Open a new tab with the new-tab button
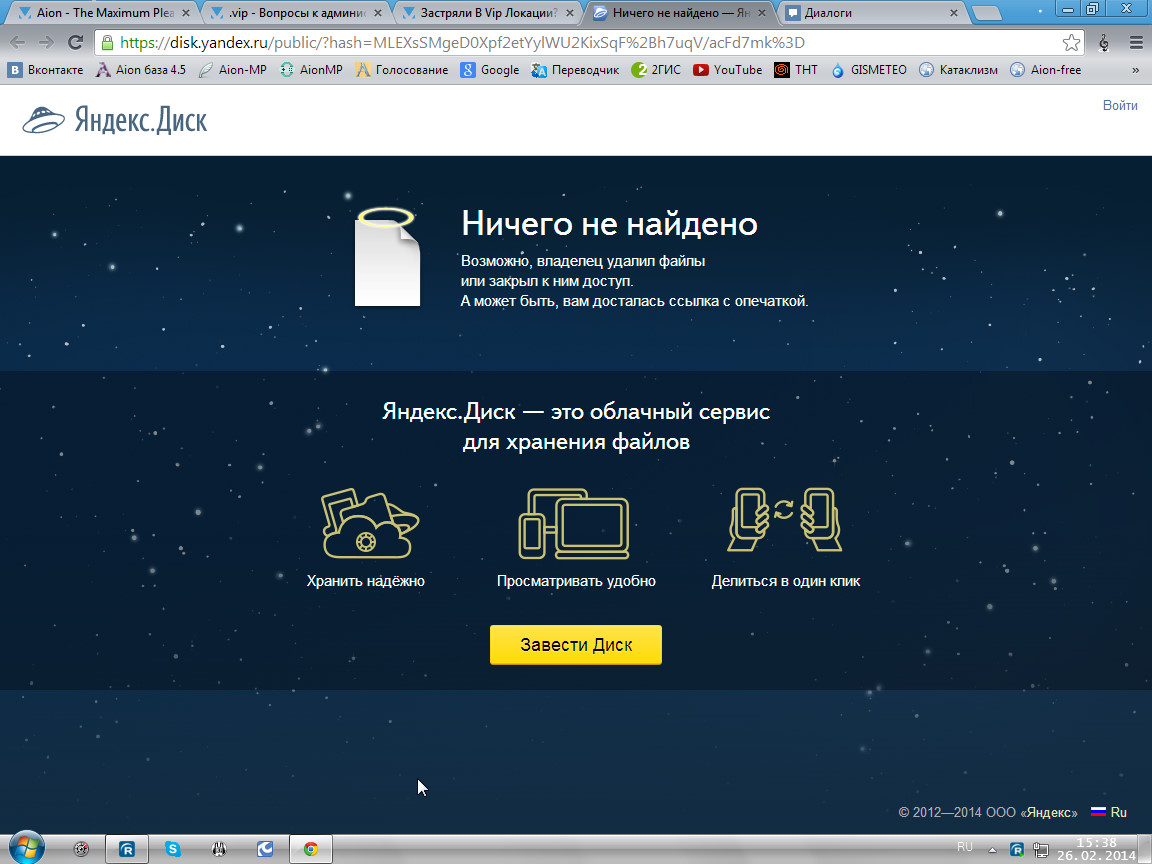 pos(987,13)
